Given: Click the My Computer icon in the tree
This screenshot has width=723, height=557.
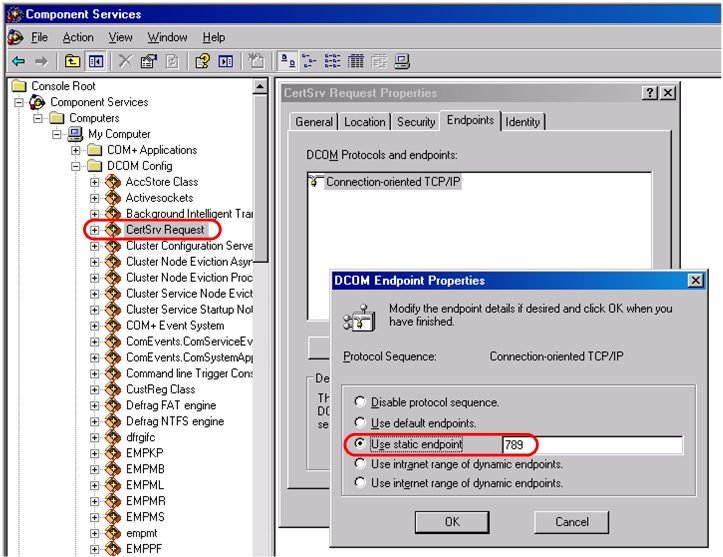Looking at the screenshot, I should click(74, 134).
